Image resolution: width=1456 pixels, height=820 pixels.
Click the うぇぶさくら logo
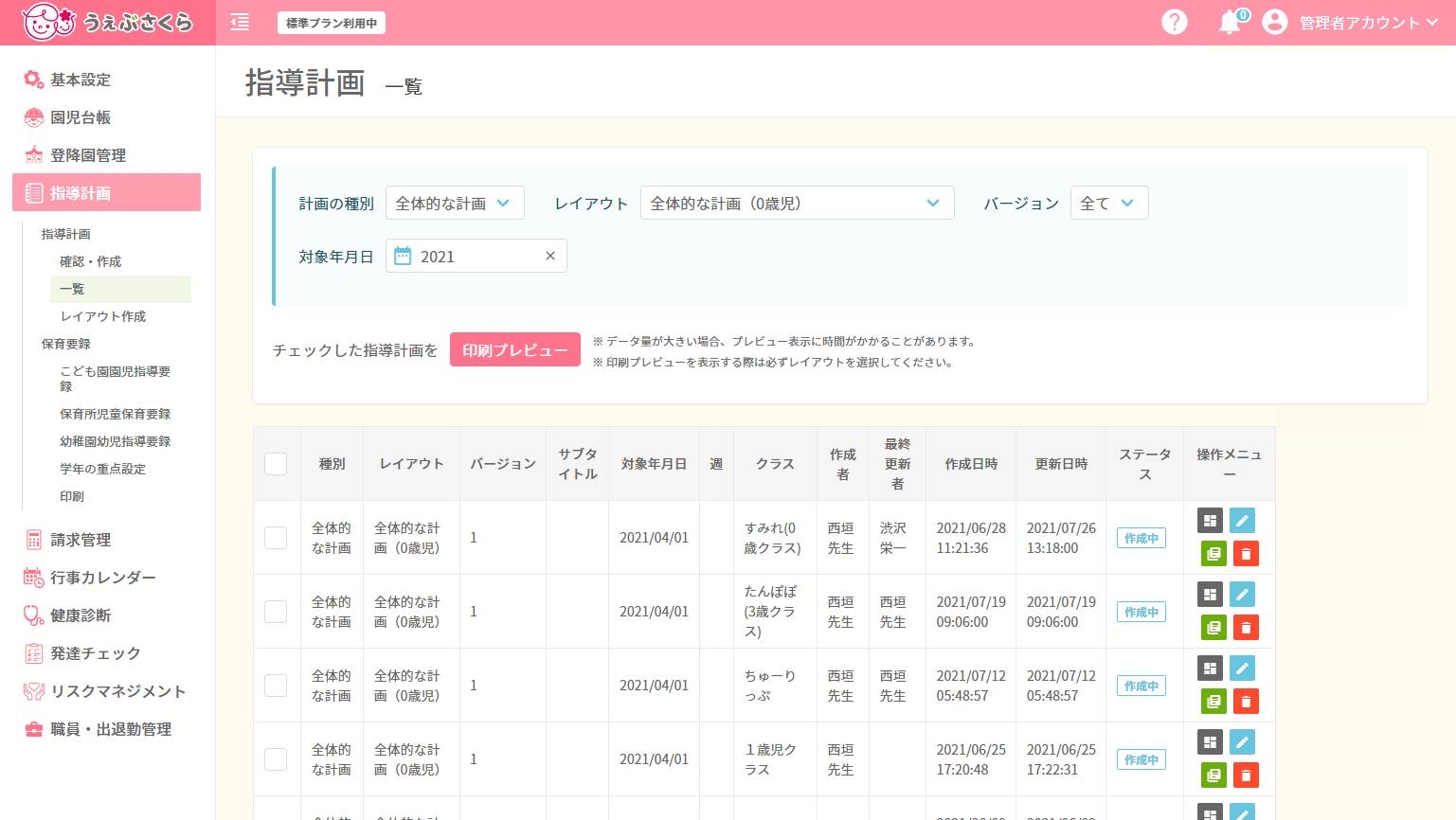tap(107, 22)
